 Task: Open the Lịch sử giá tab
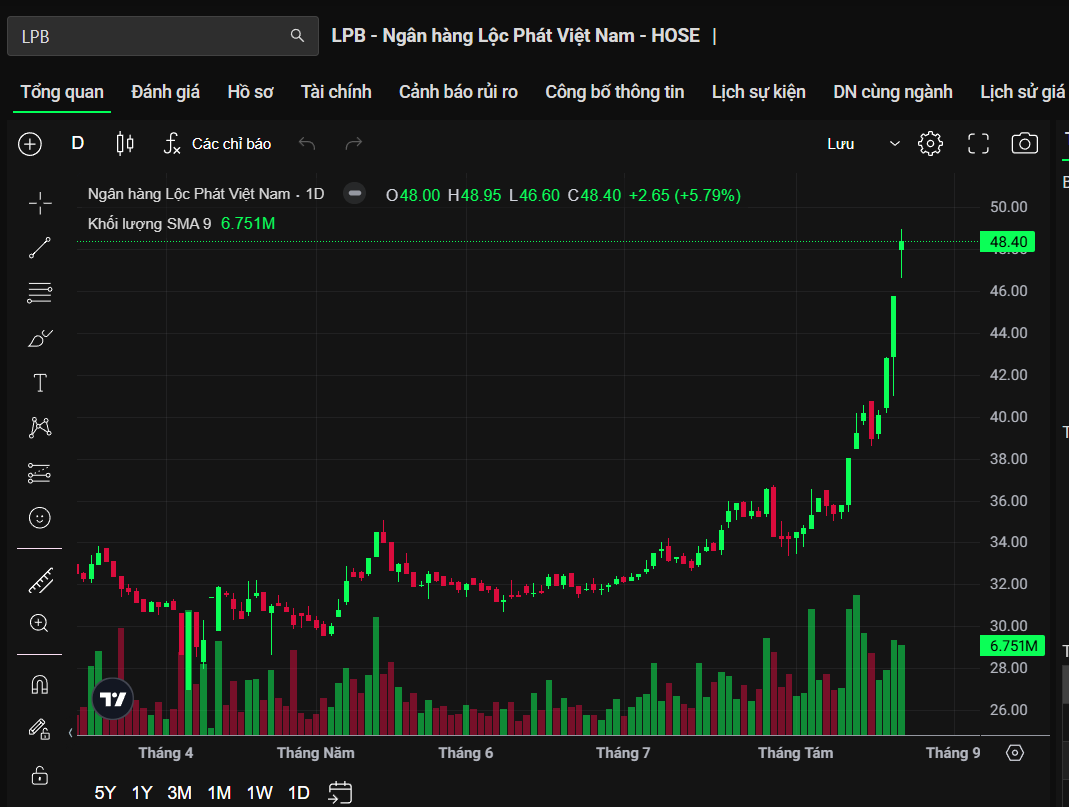[1022, 92]
